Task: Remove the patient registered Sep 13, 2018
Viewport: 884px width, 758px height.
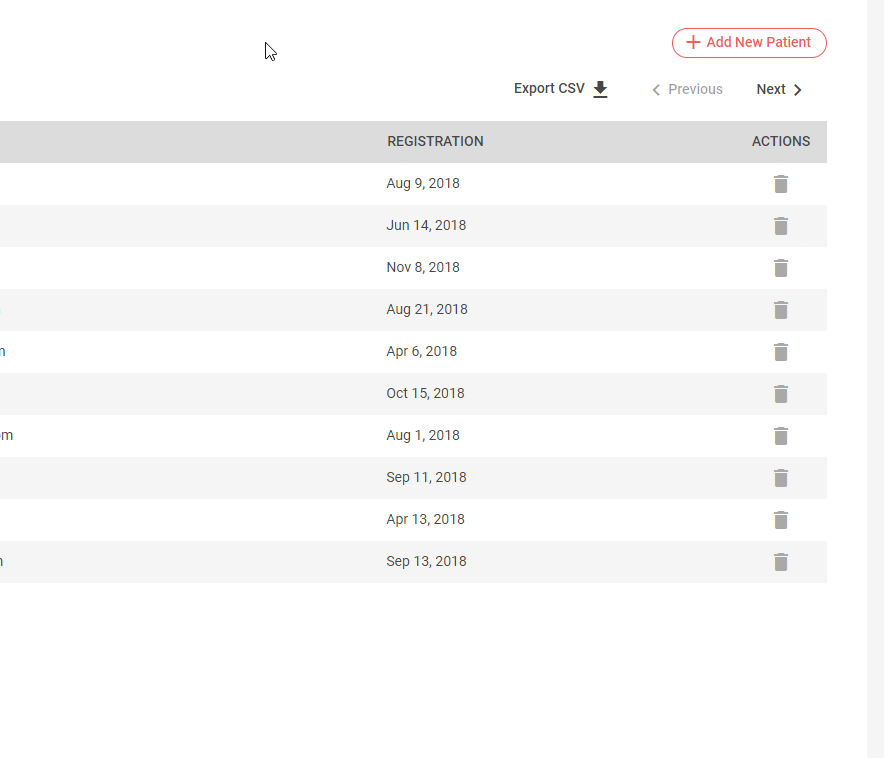Action: (x=781, y=562)
